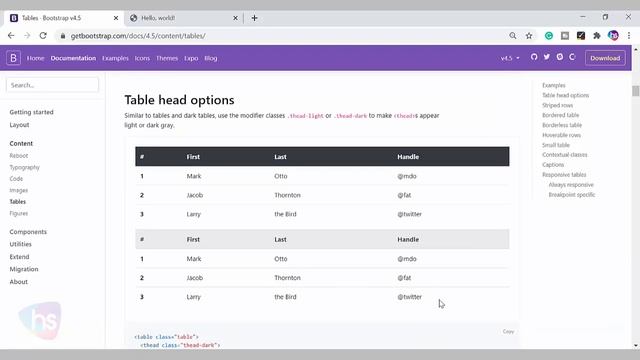This screenshot has width=640, height=360.
Task: Focus the docs Search field
Action: click(52, 85)
